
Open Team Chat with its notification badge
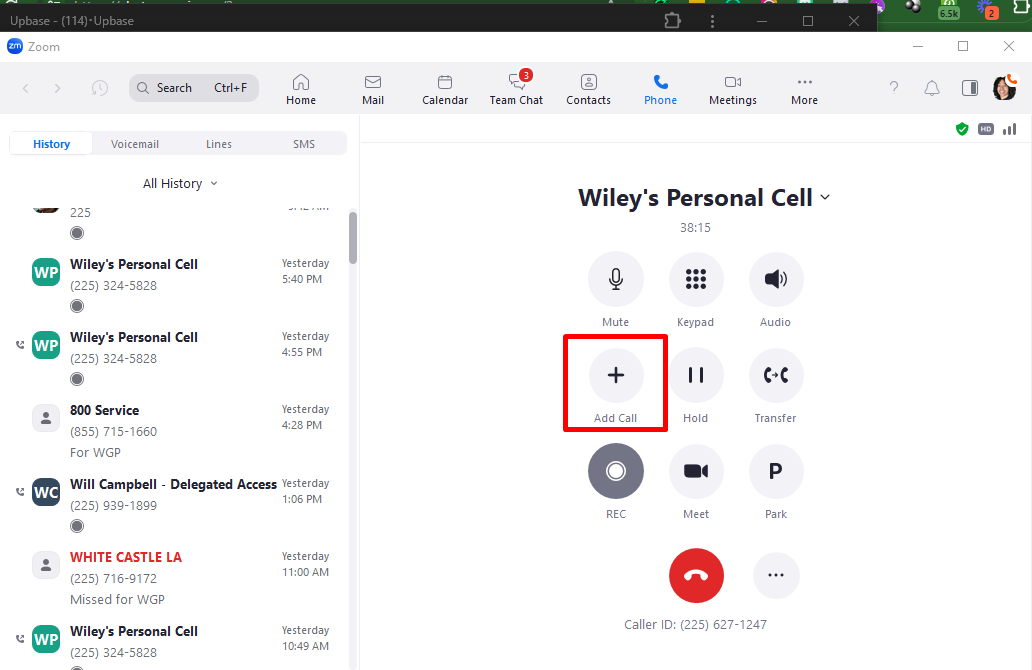516,88
